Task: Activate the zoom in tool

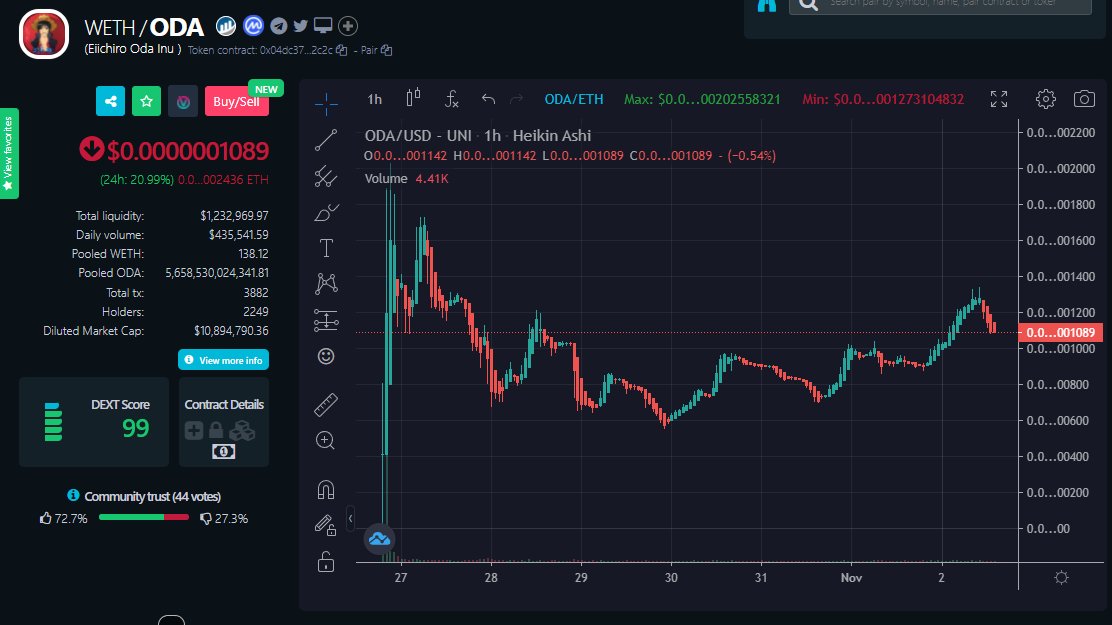Action: point(326,441)
